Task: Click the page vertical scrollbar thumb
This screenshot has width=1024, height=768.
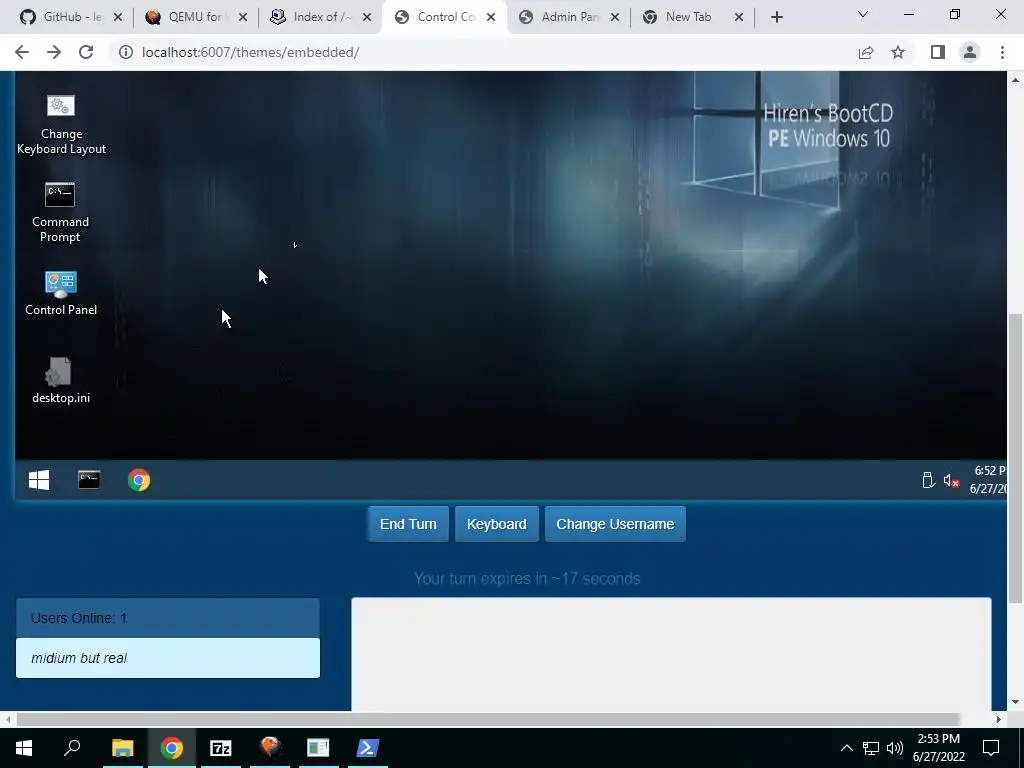Action: pyautogui.click(x=1016, y=458)
